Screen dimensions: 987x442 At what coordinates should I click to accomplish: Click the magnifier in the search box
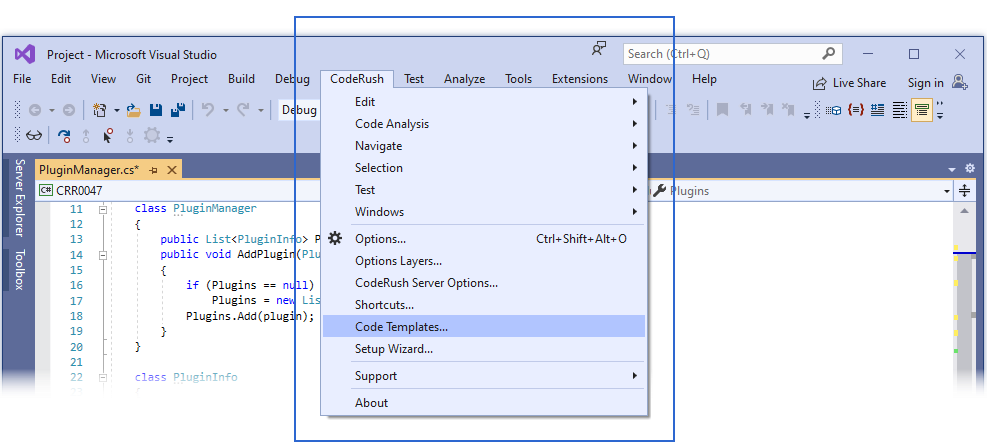click(828, 54)
